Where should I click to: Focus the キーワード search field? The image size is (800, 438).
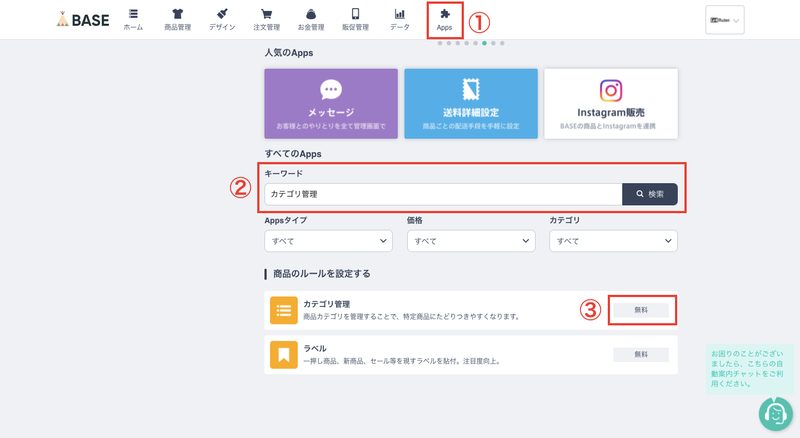(443, 194)
